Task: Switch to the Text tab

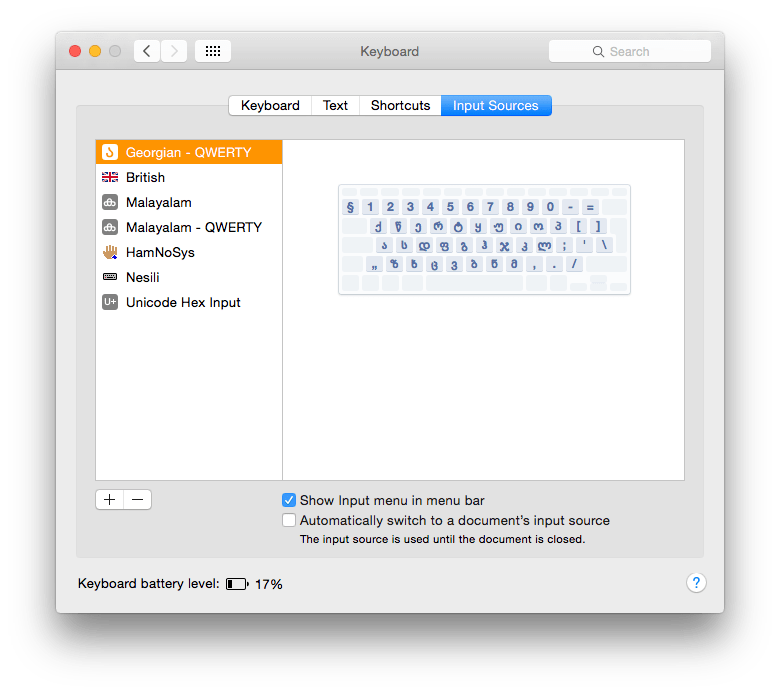Action: [x=335, y=105]
